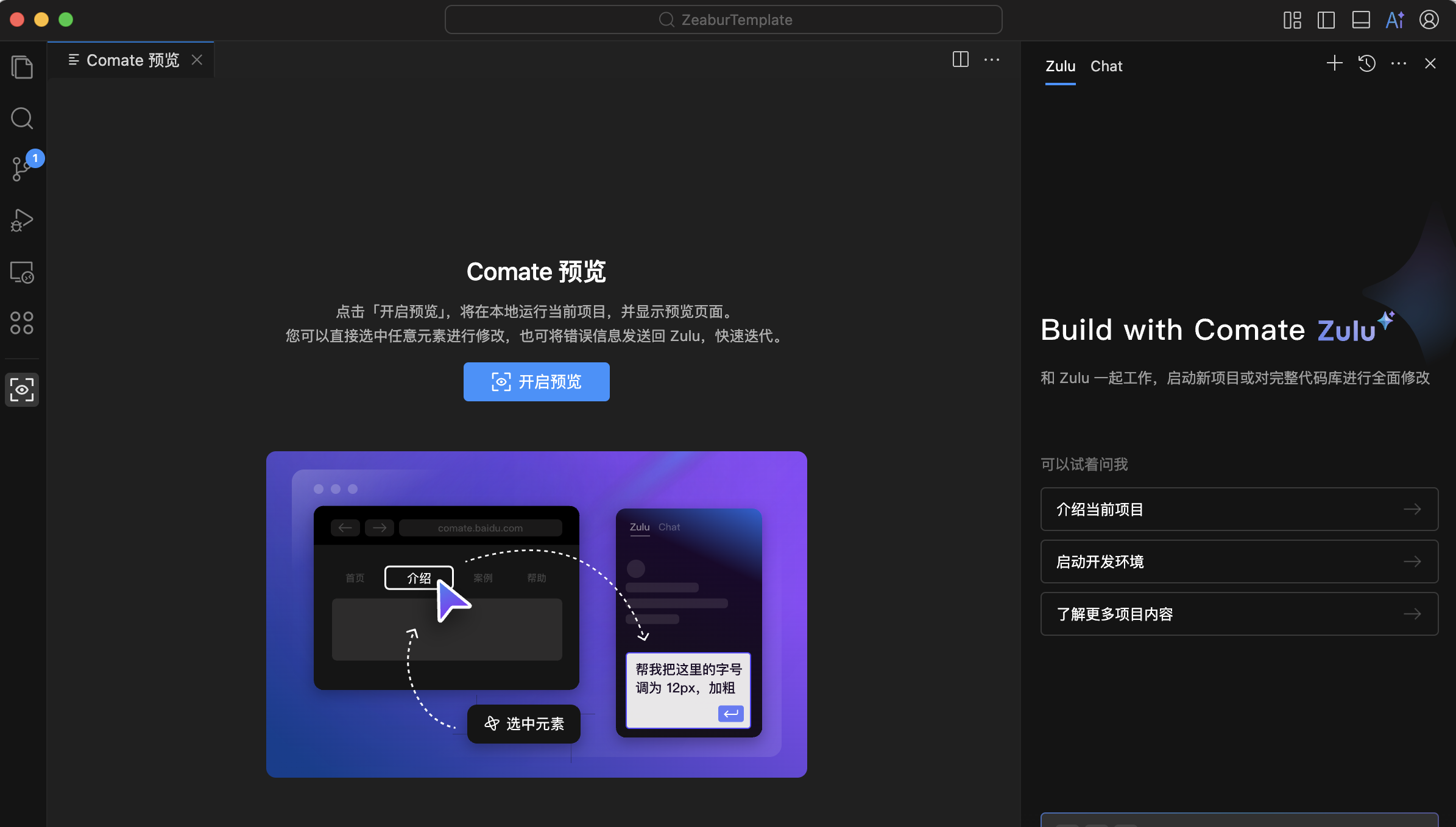Ask 介绍当前项目 suggestion
This screenshot has height=827, width=1456.
click(x=1239, y=509)
